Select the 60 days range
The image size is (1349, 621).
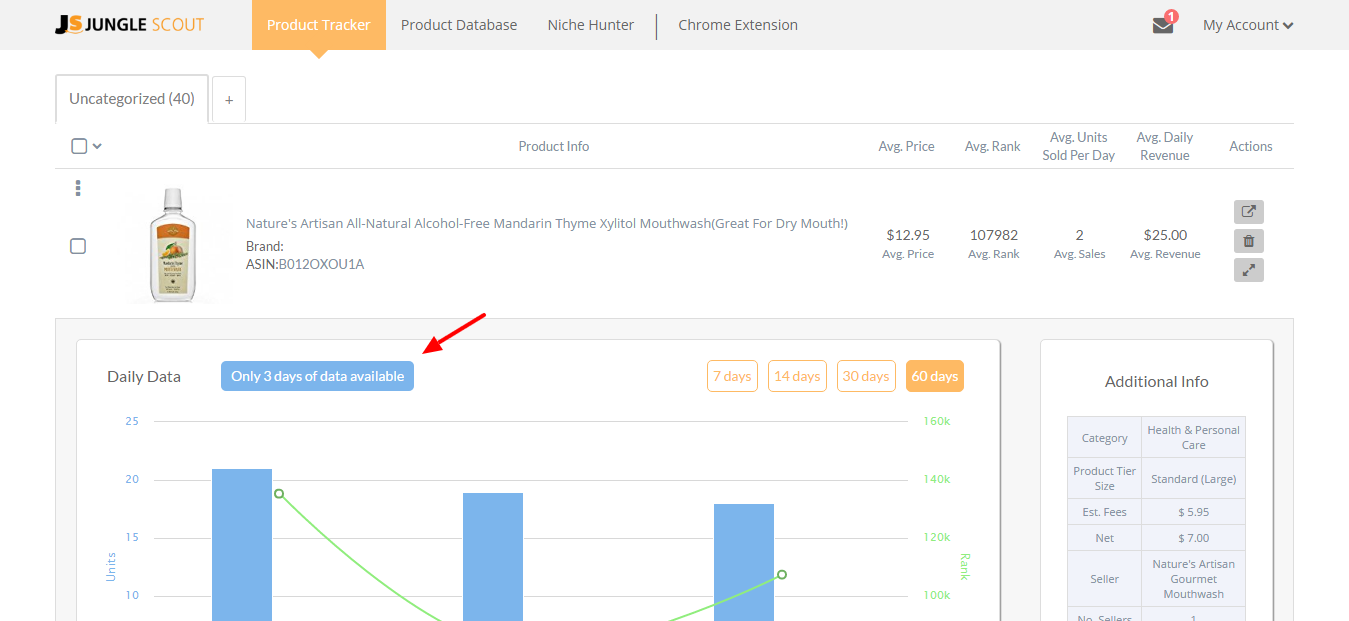(x=935, y=376)
